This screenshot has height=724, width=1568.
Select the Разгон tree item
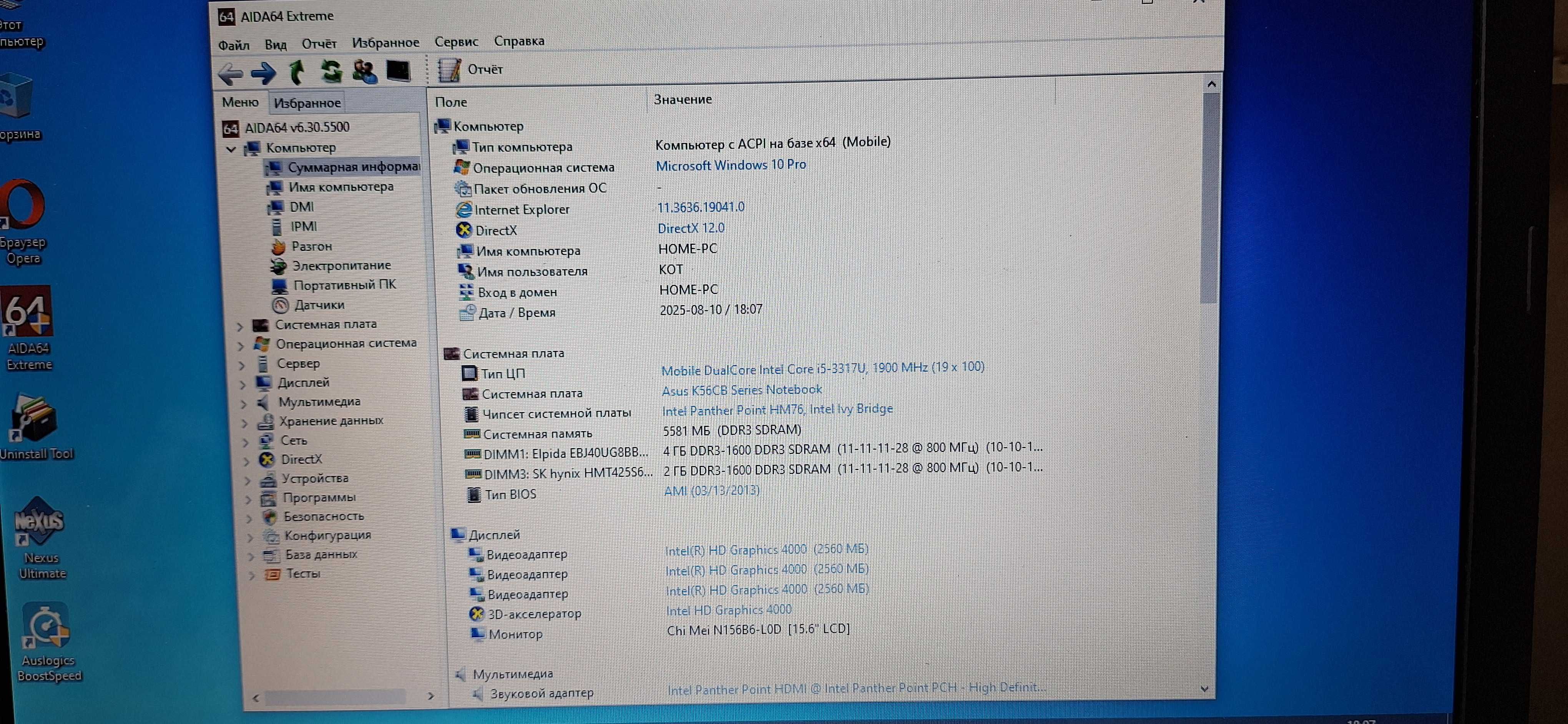302,246
